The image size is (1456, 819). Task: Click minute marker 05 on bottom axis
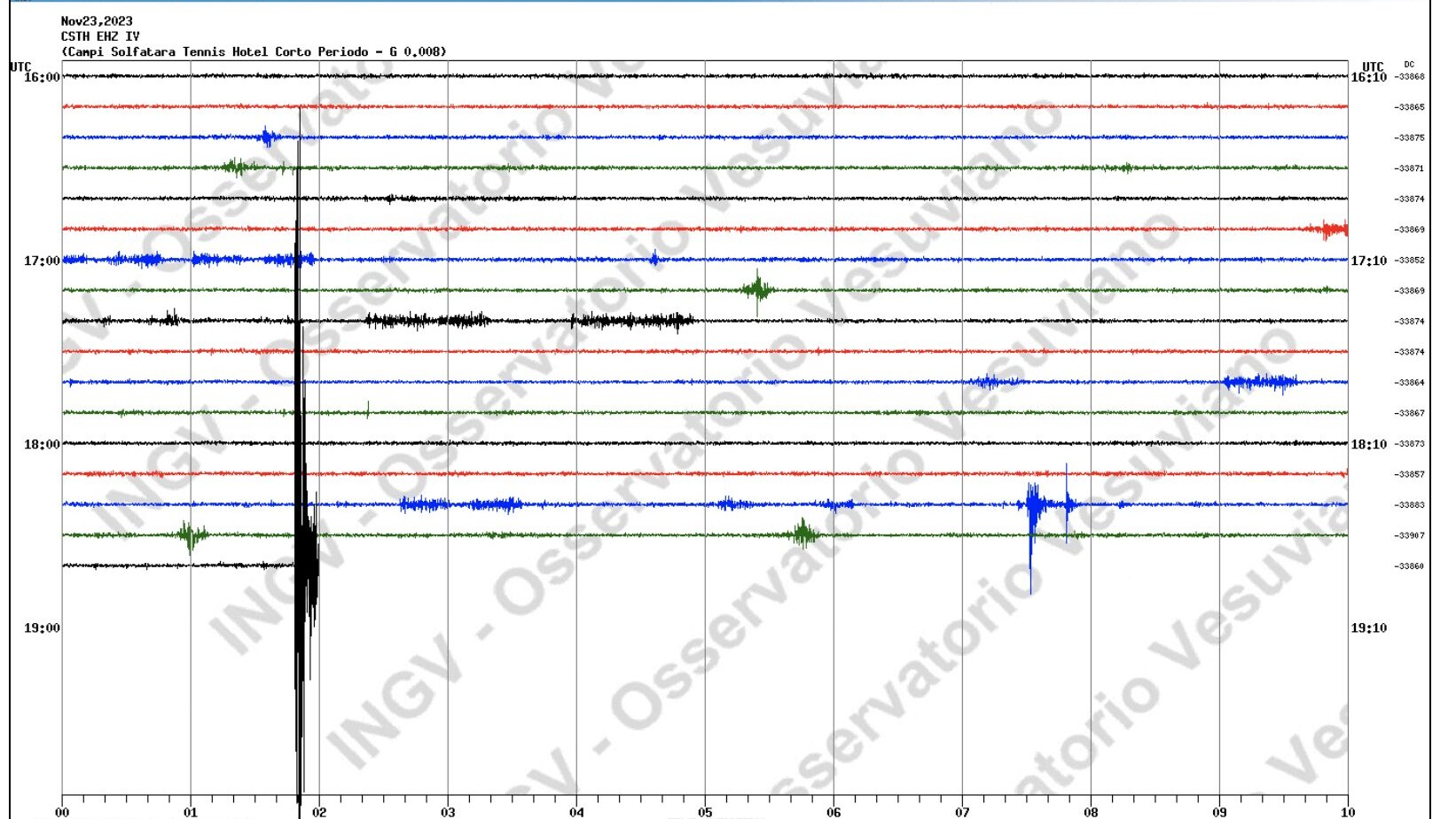[x=705, y=812]
